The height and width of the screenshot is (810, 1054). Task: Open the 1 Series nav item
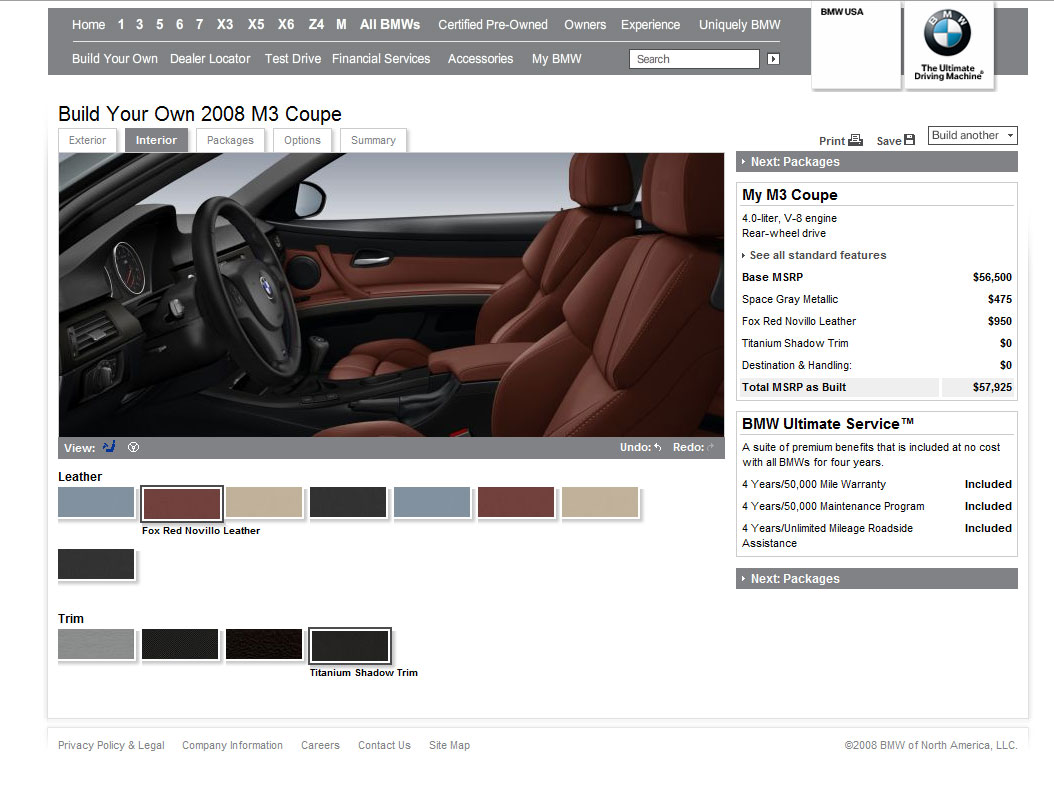(121, 25)
